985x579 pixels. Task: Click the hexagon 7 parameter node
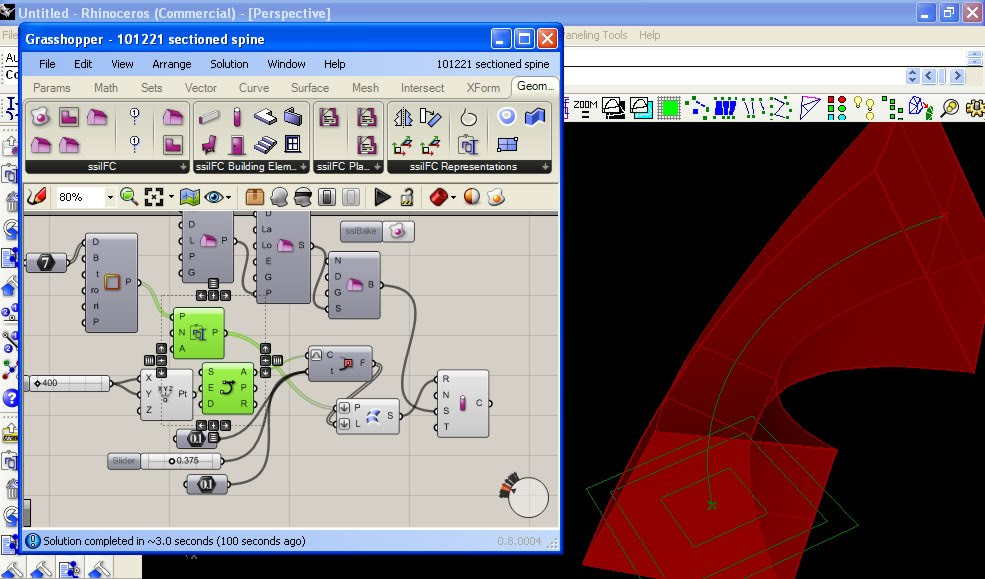[x=46, y=262]
